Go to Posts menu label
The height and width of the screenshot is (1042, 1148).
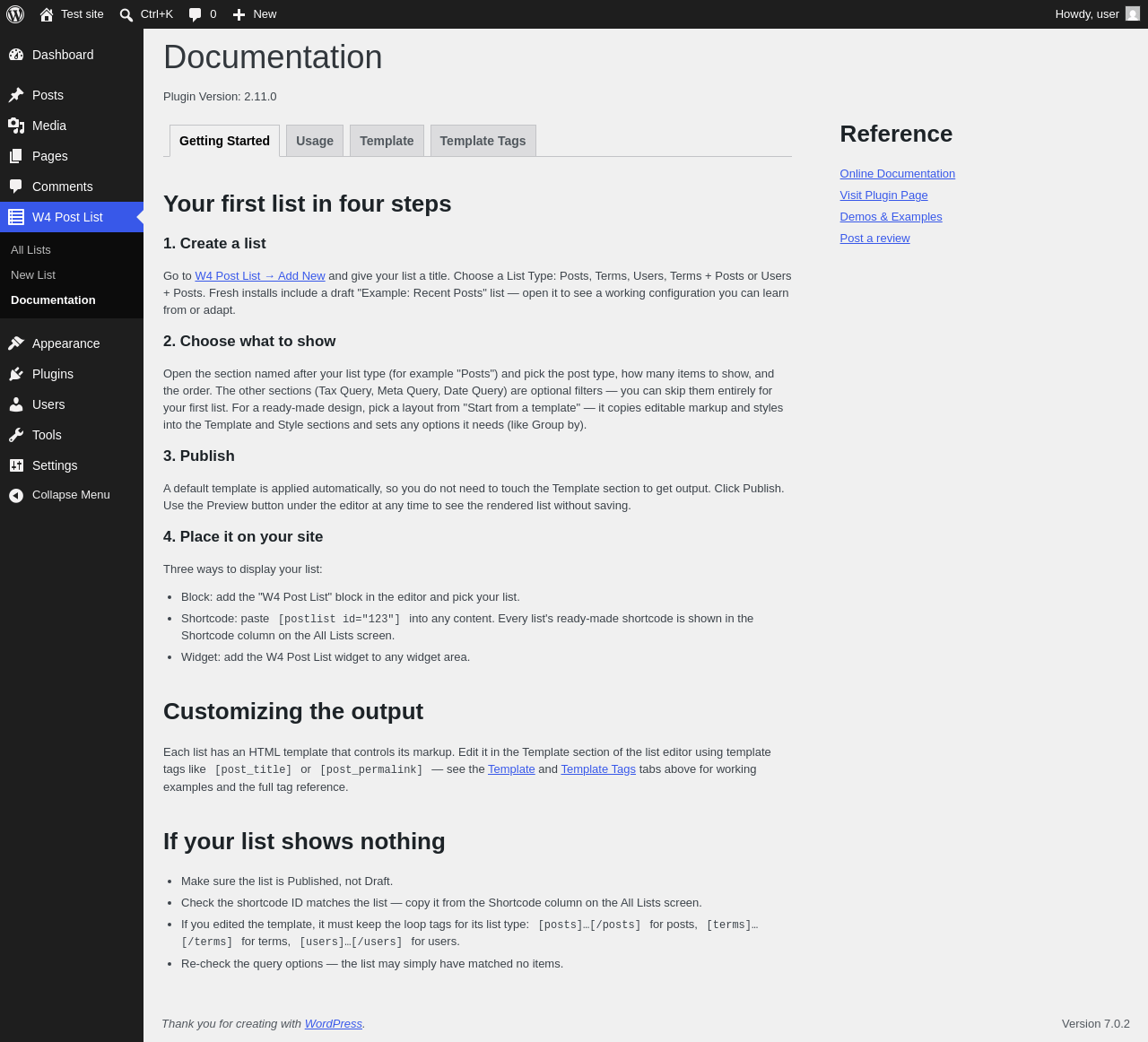click(x=48, y=95)
